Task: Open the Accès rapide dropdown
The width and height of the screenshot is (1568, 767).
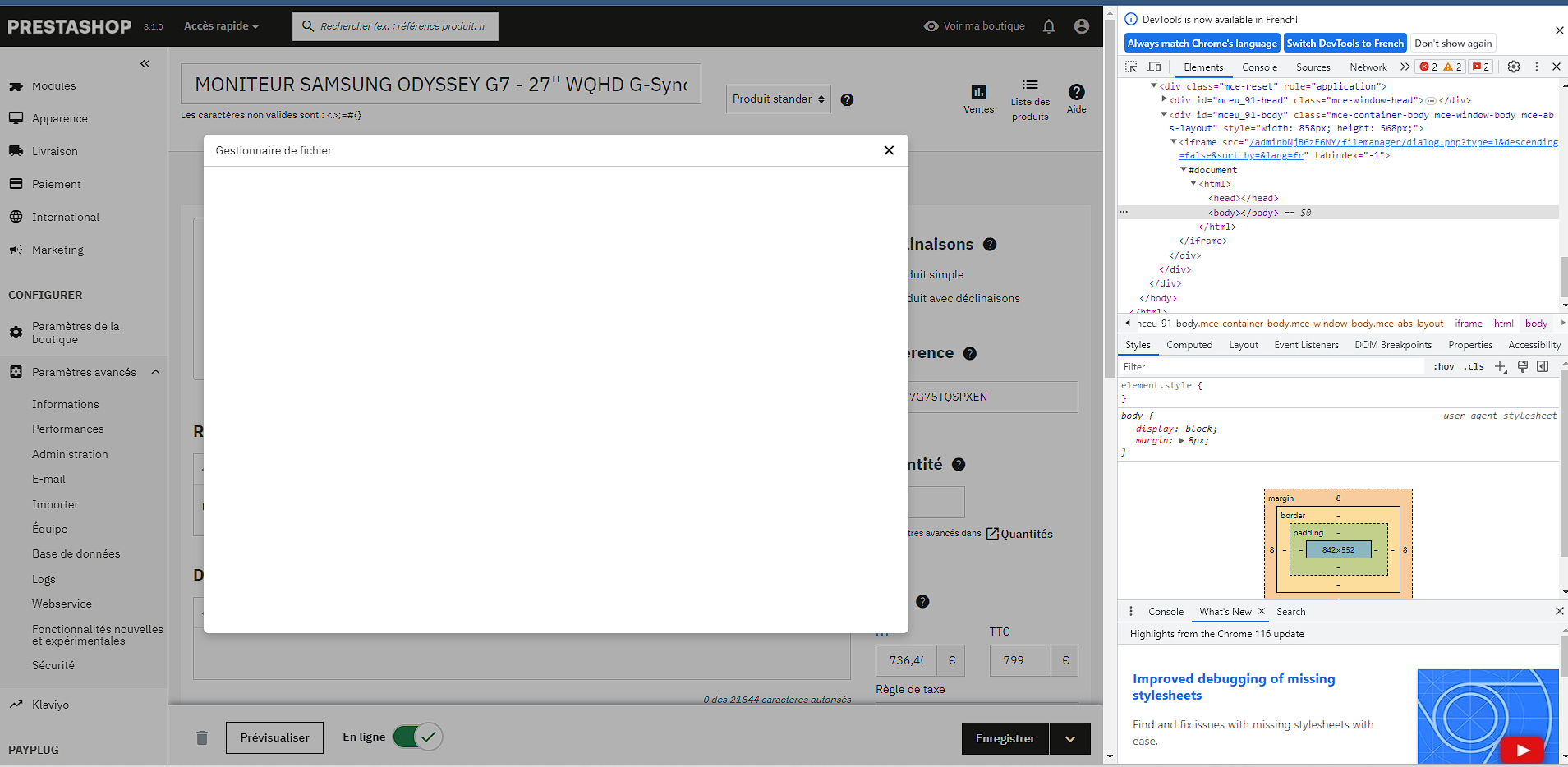Action: pyautogui.click(x=221, y=26)
